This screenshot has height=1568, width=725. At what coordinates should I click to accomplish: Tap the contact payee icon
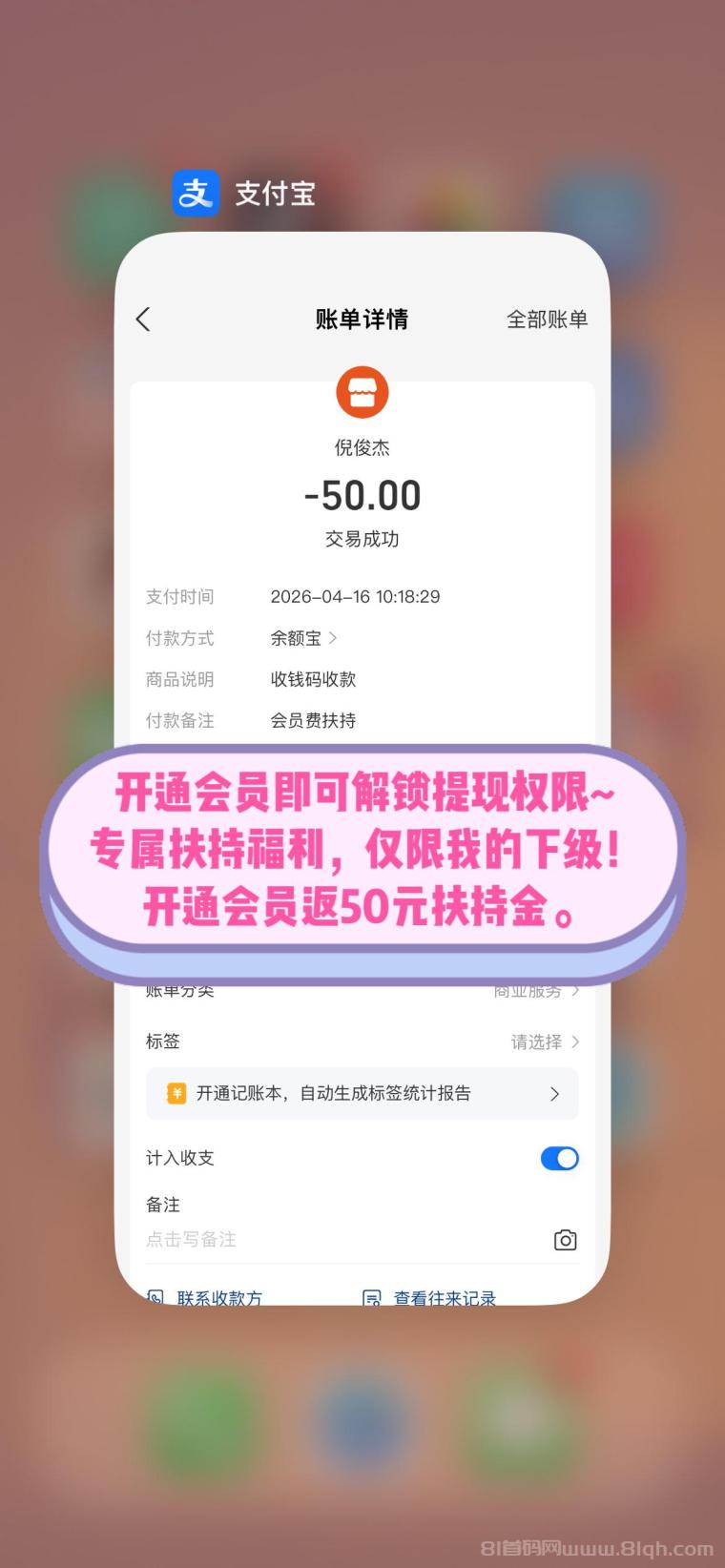155,1297
